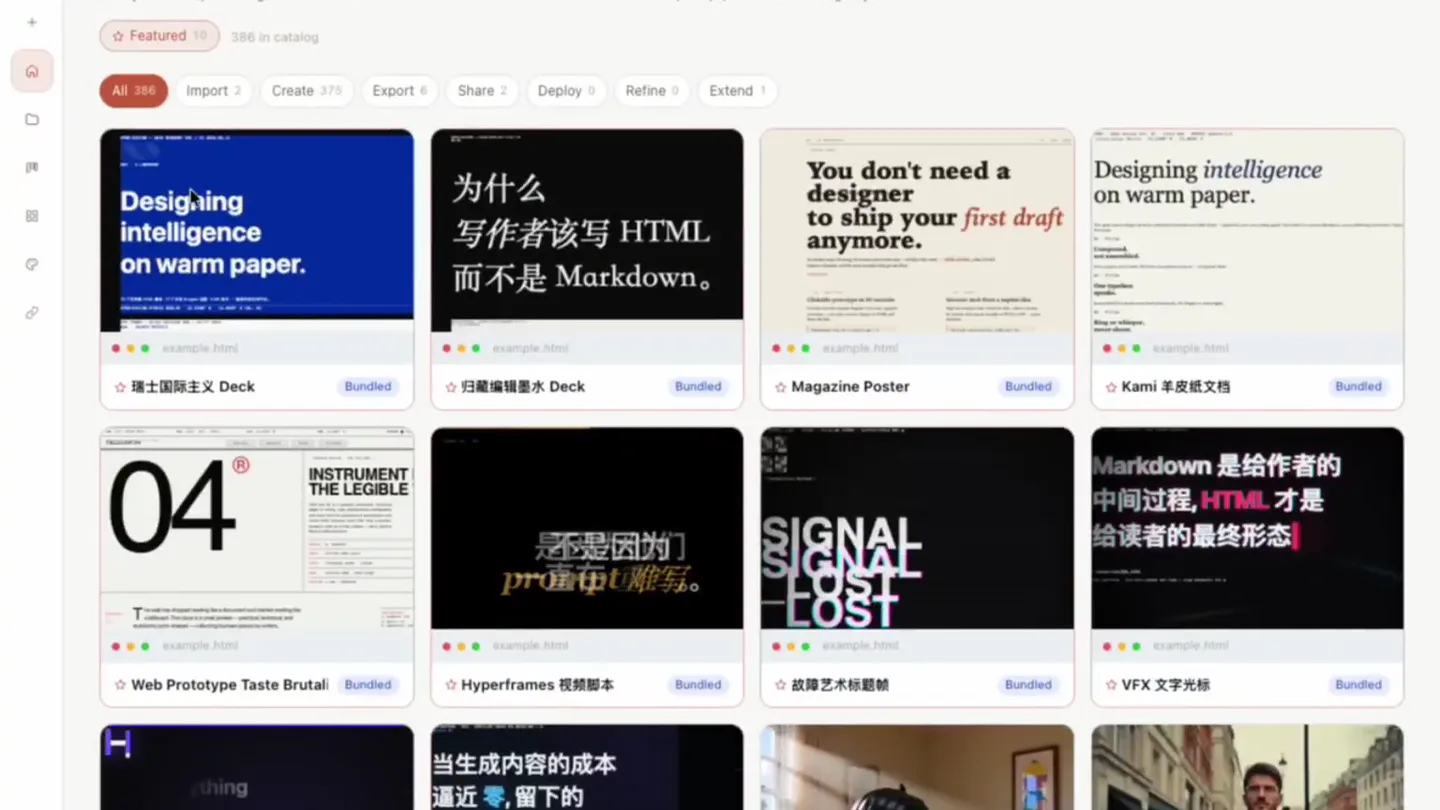Open the flag icon in the sidebar

[32, 168]
